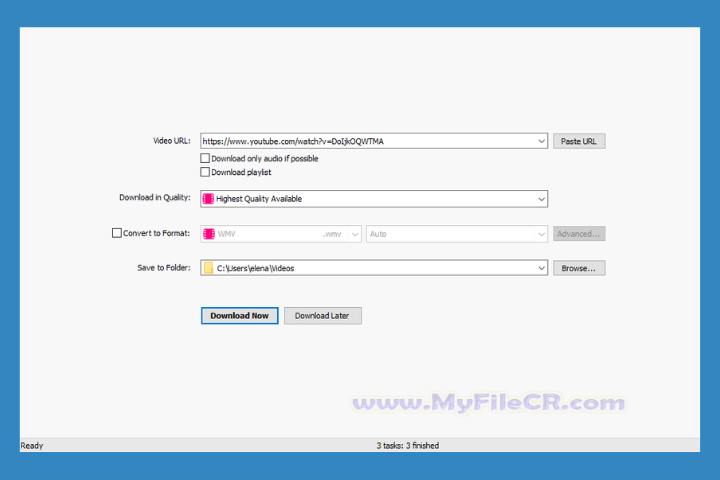
Task: Click the "Highest Quality Available" text
Action: pyautogui.click(x=259, y=198)
